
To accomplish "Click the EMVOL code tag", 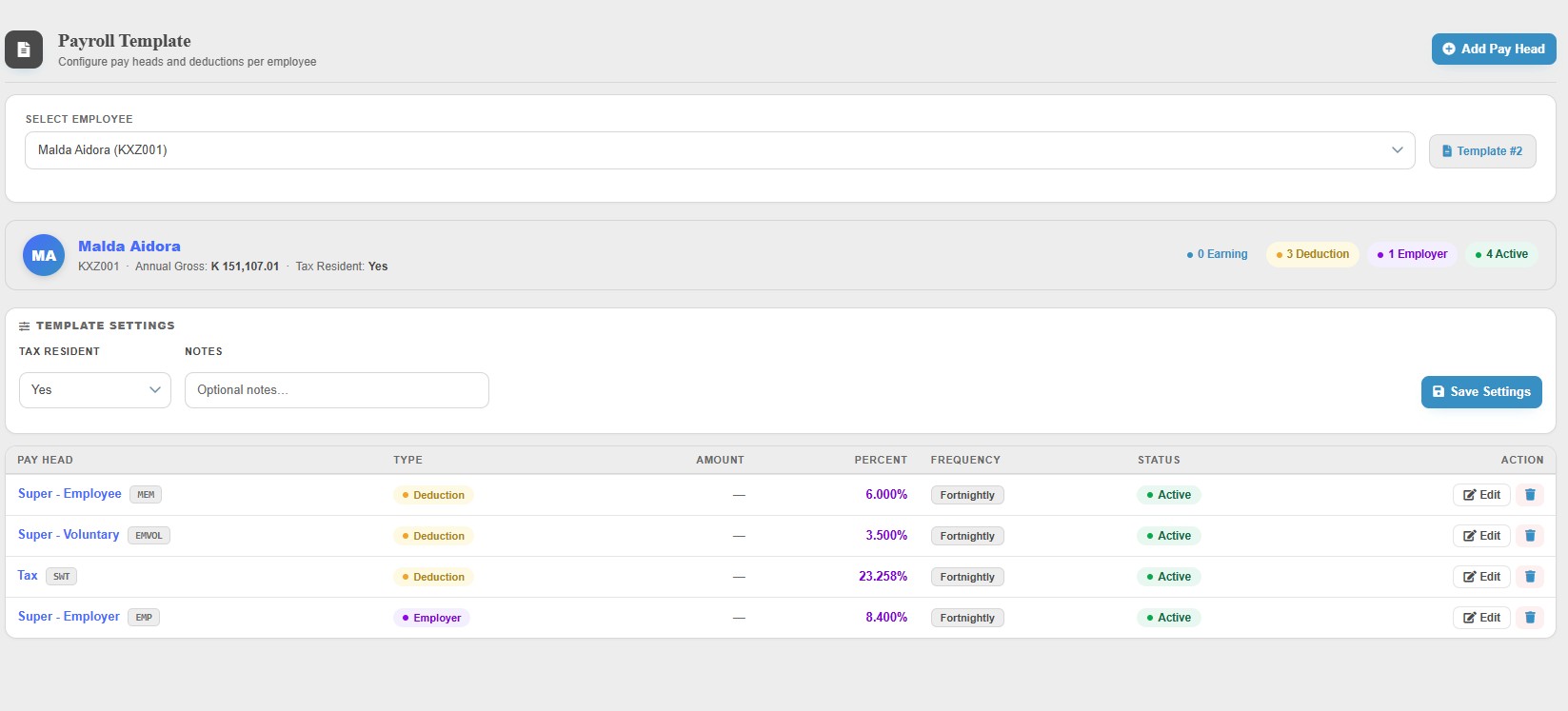I will pos(149,536).
